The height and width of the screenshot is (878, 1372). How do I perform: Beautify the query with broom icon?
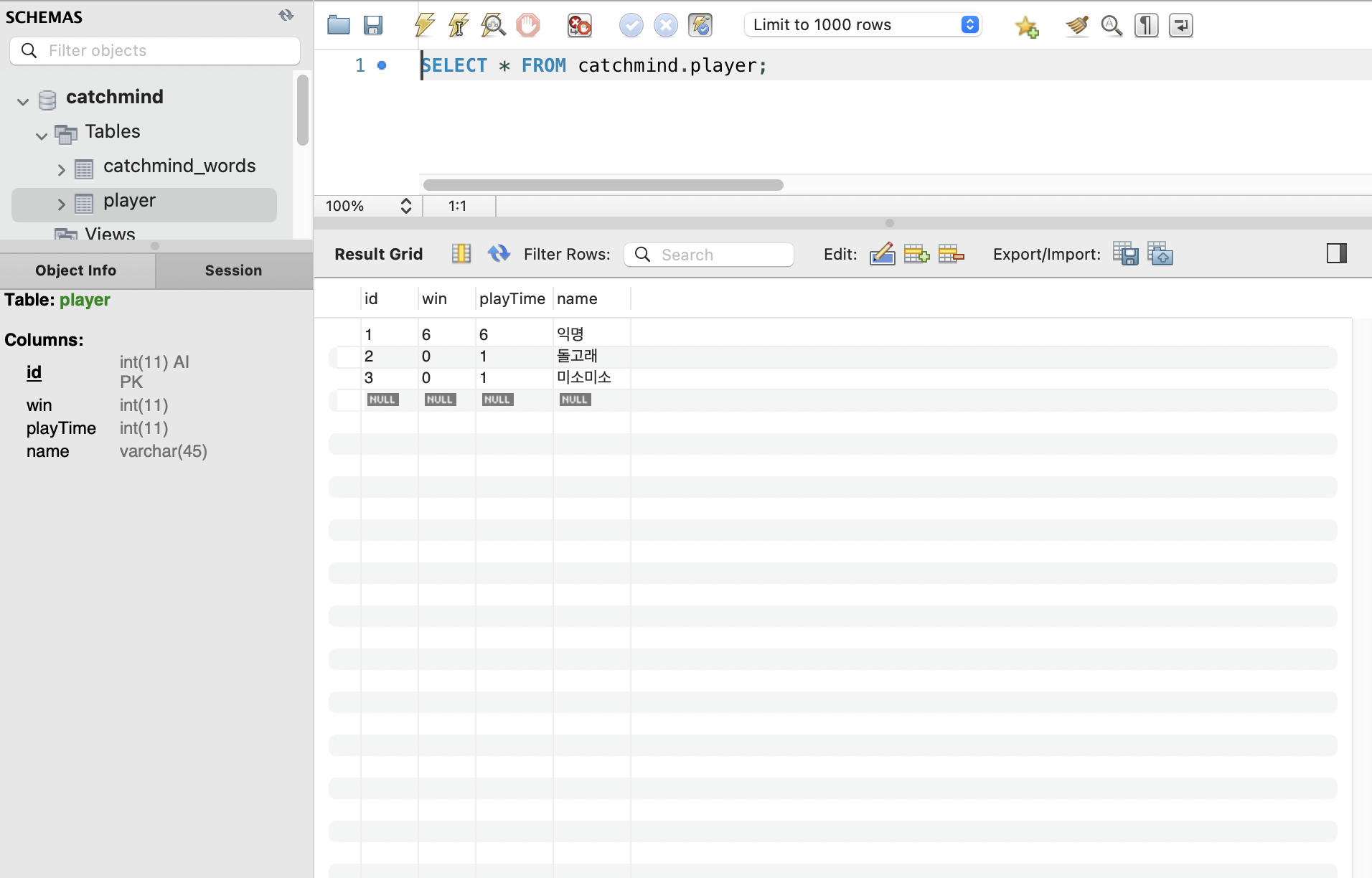click(x=1077, y=25)
